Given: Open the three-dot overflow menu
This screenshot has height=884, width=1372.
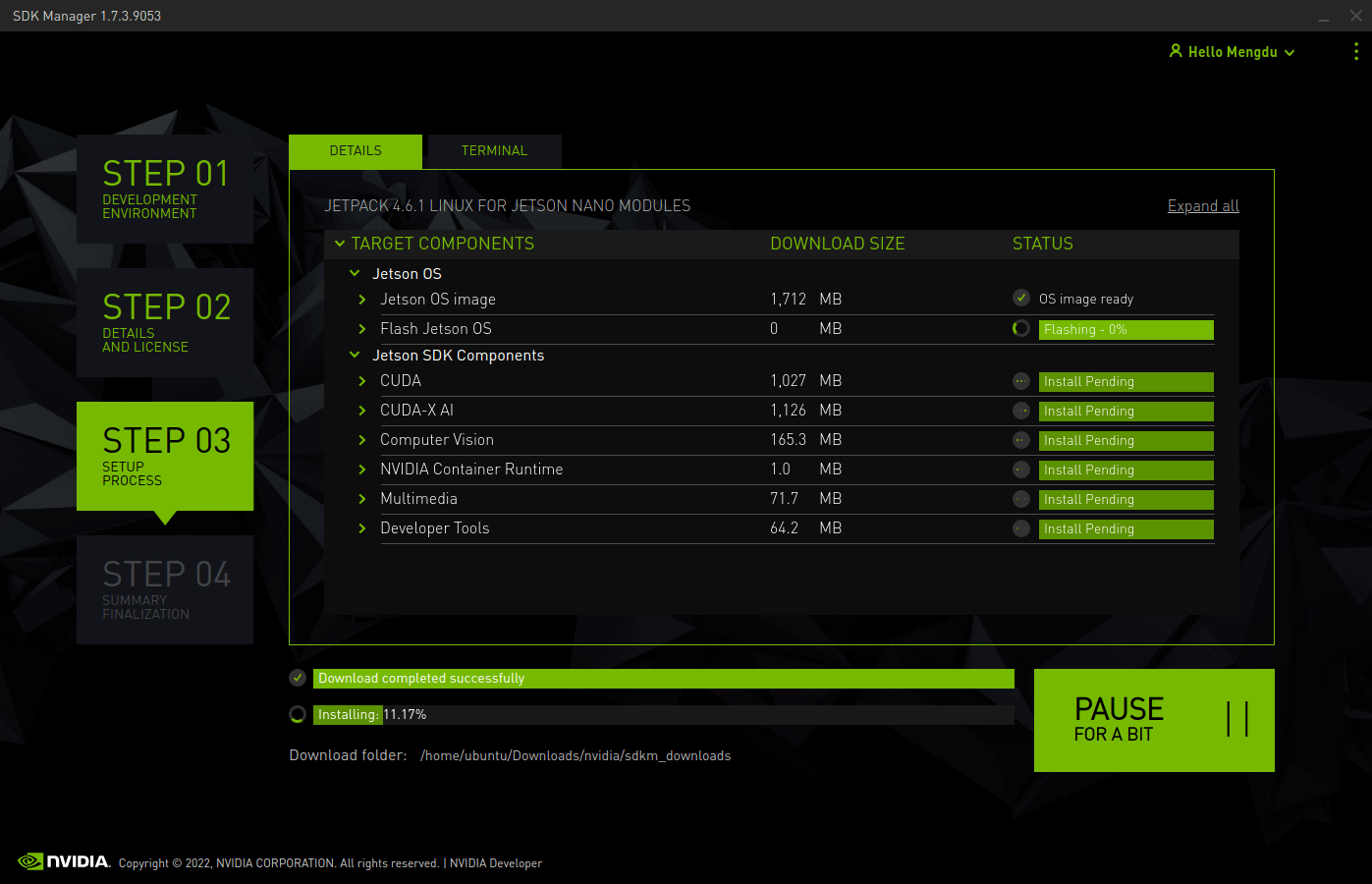Looking at the screenshot, I should pos(1358,51).
